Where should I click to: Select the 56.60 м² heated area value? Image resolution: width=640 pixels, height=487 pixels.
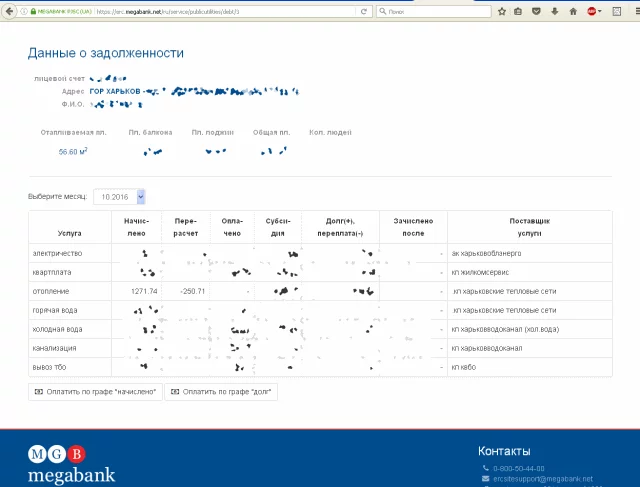point(73,151)
